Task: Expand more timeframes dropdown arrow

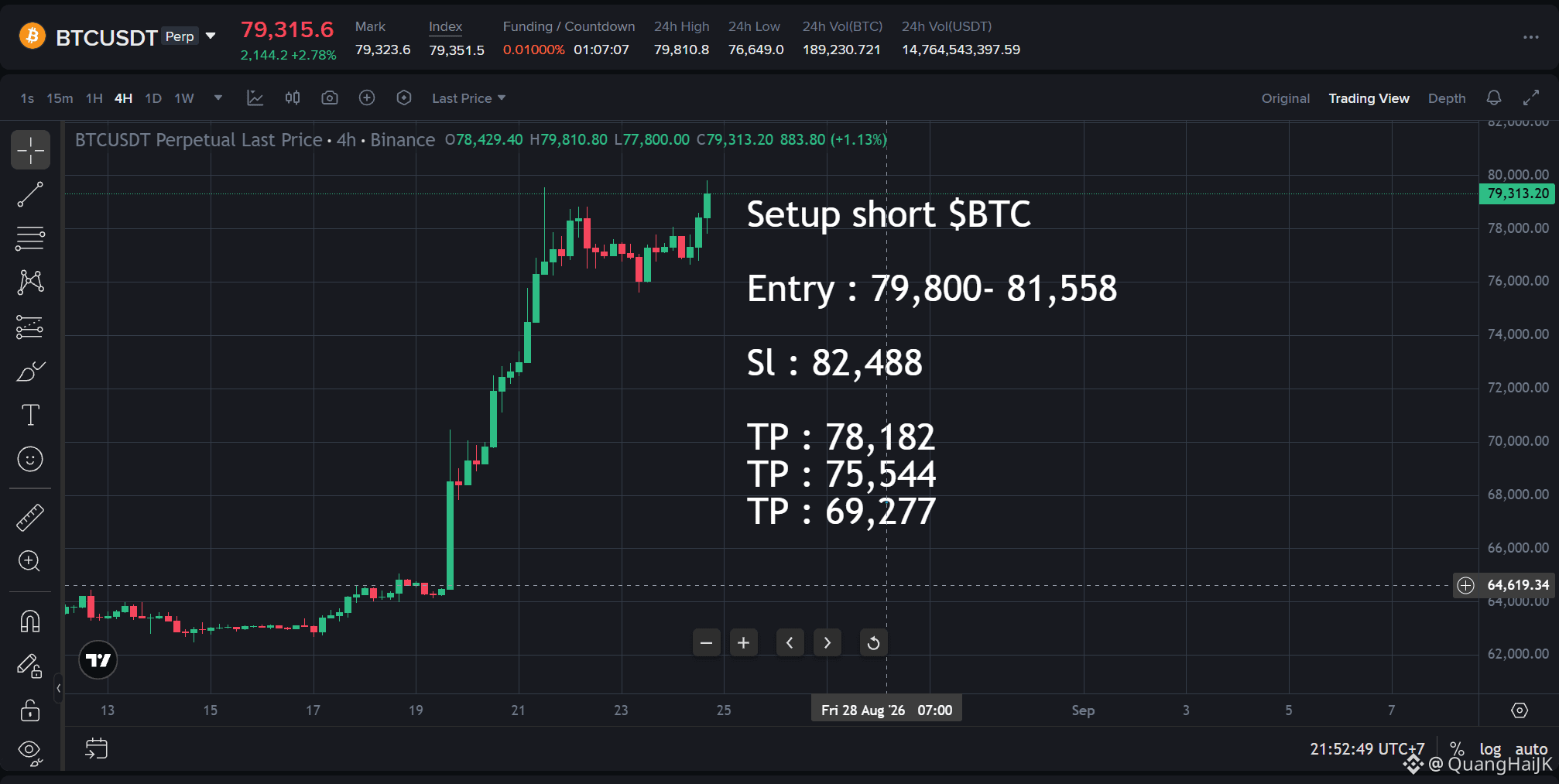Action: (x=218, y=98)
